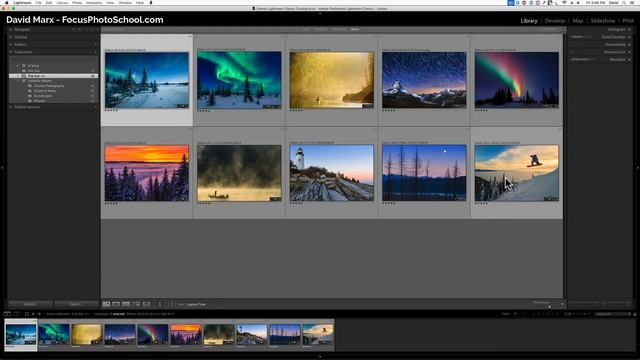Open the Wi-Fi status menu
The width and height of the screenshot is (640, 360).
click(564, 2)
